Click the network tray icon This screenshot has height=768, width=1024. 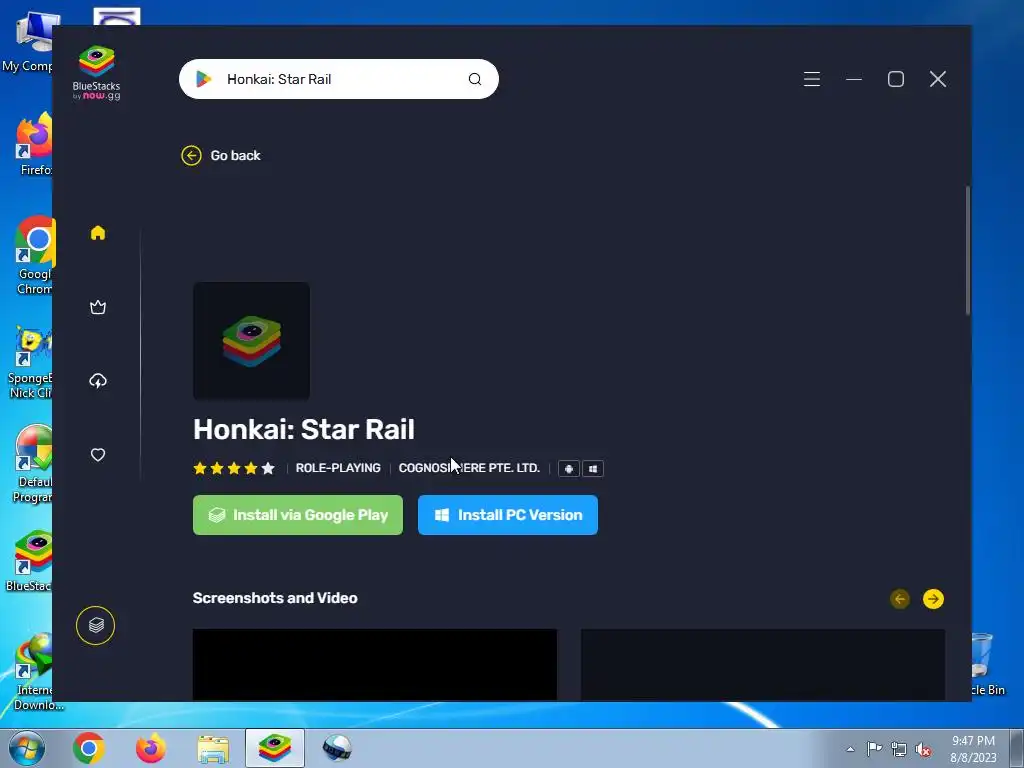coord(899,749)
